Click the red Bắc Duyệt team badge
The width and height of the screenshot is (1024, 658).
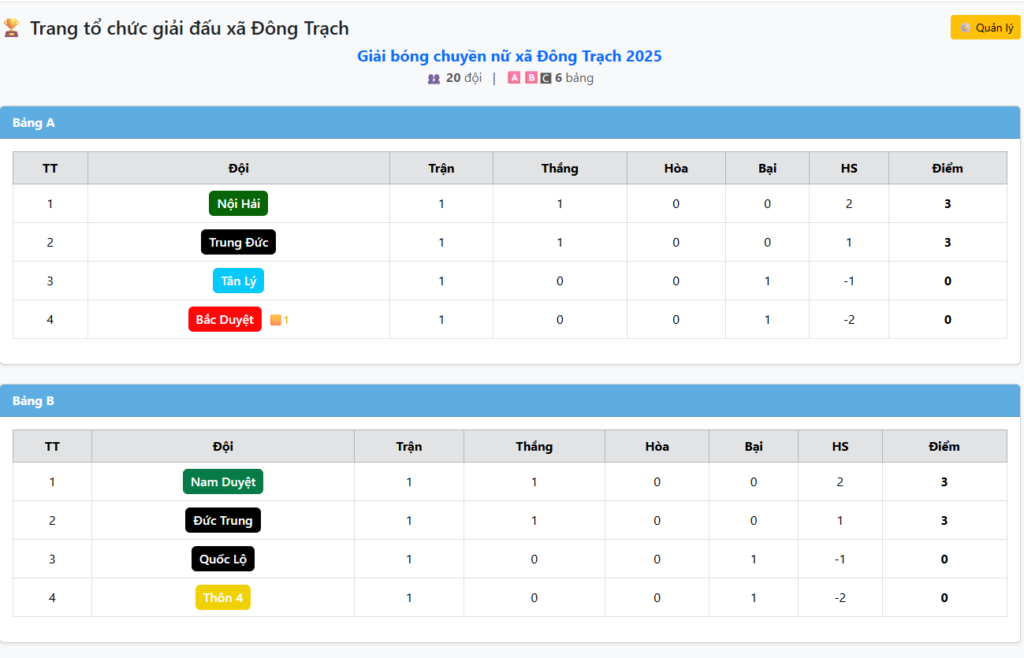pos(225,320)
